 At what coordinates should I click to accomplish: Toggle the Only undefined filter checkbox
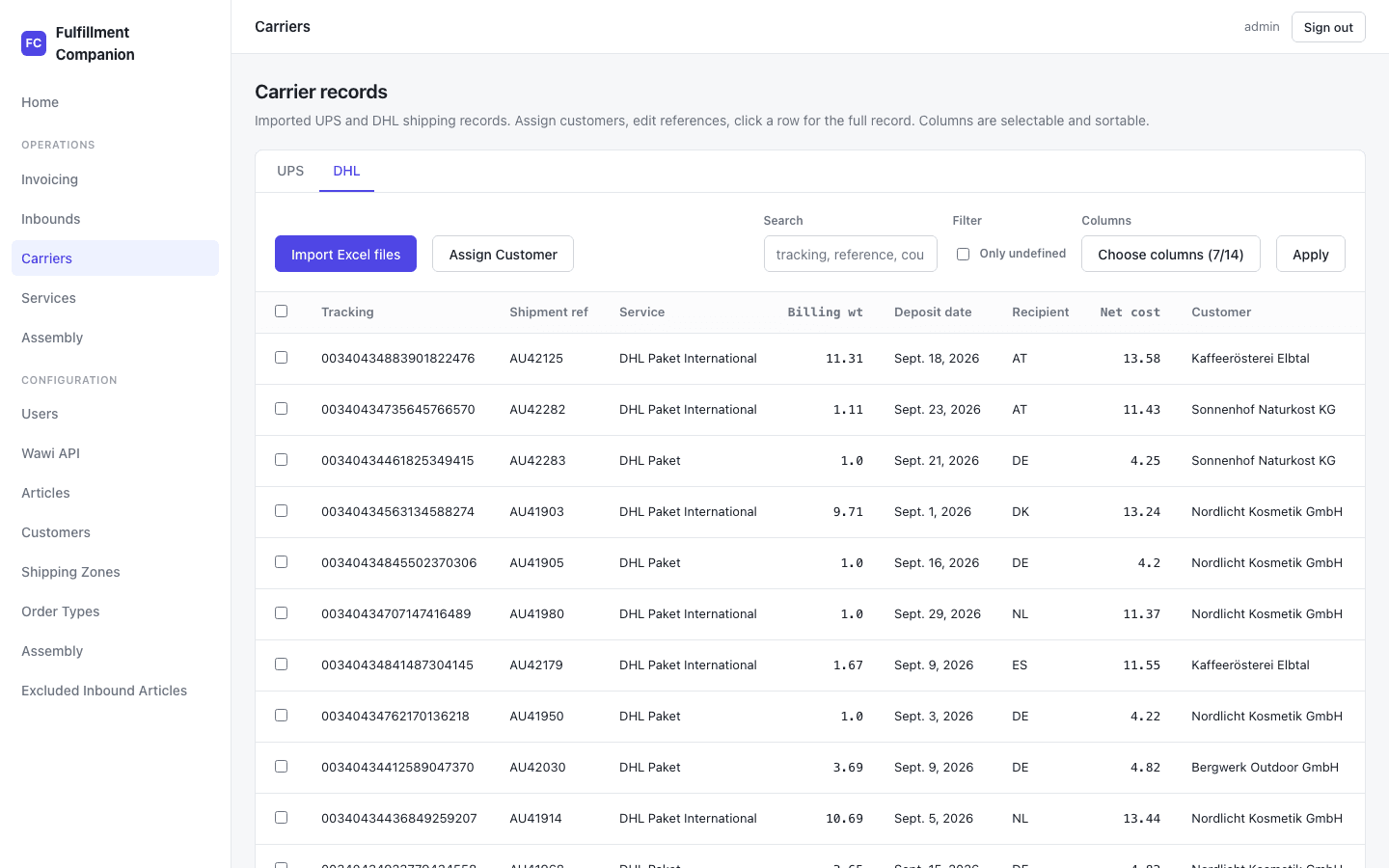pos(963,254)
